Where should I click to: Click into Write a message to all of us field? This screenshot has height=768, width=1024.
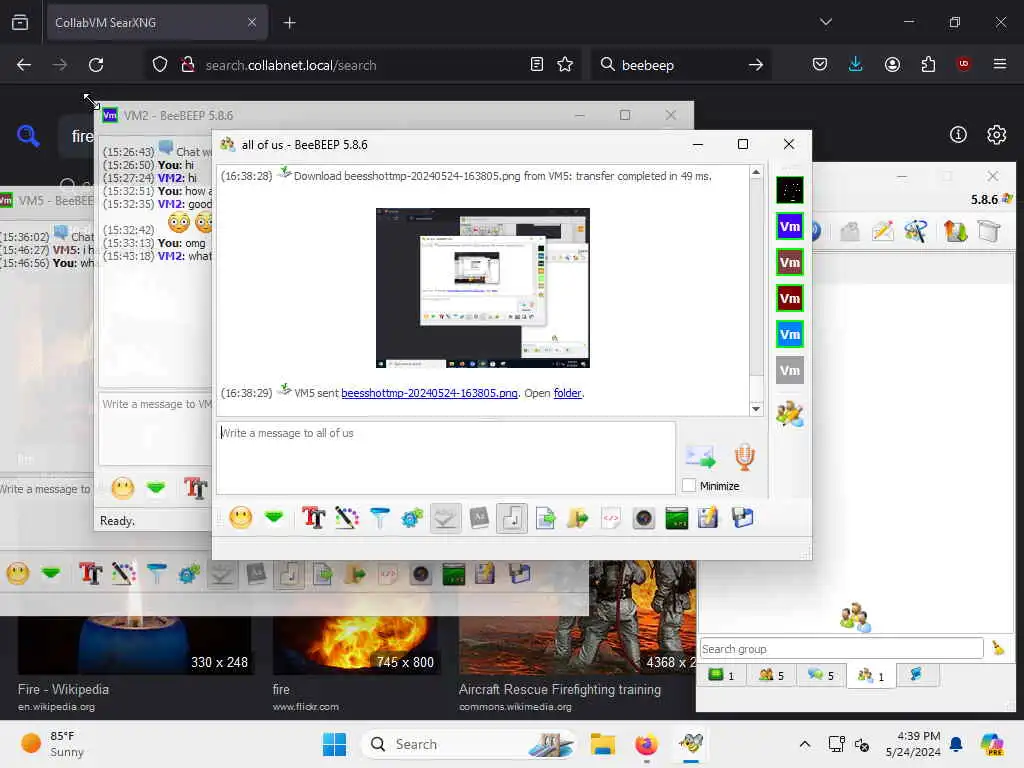pos(446,457)
